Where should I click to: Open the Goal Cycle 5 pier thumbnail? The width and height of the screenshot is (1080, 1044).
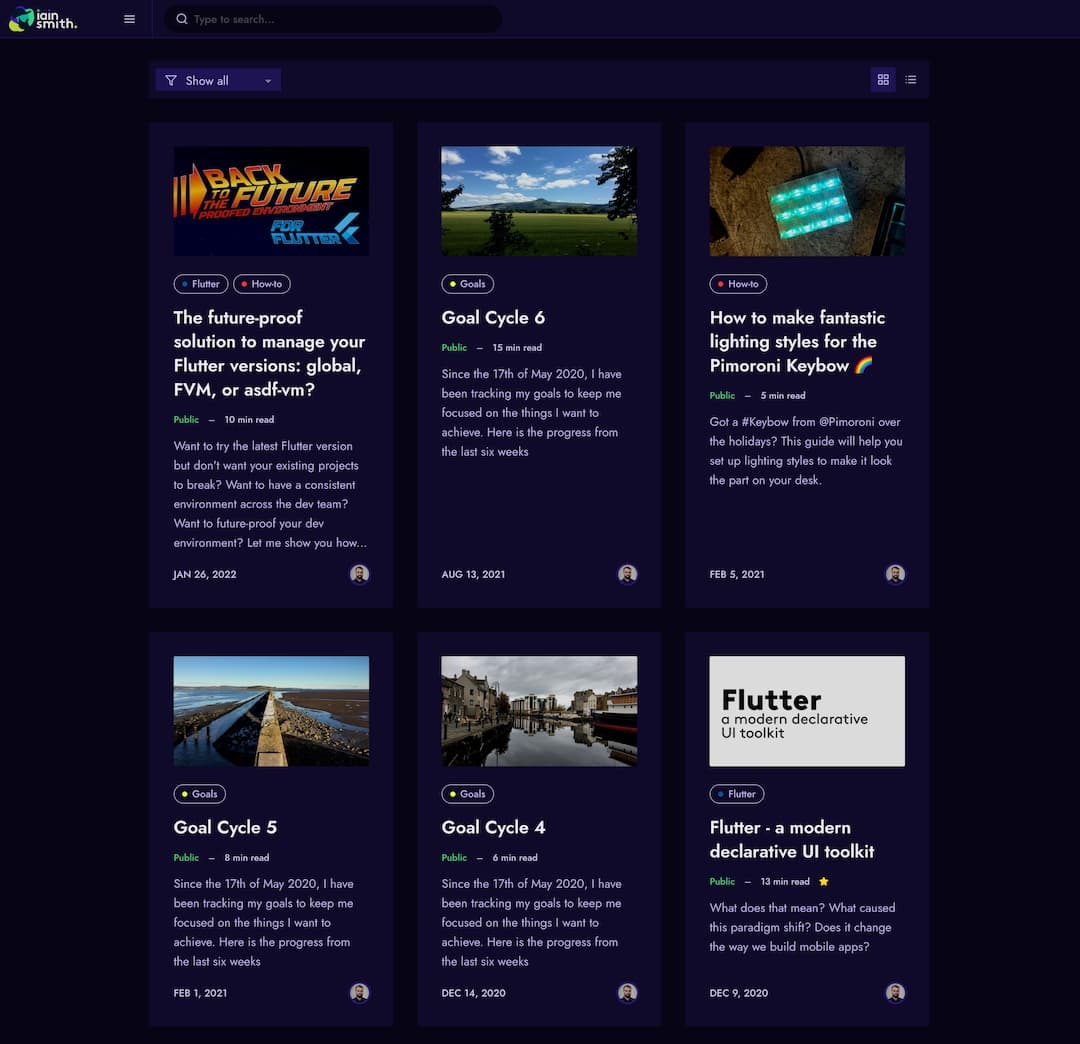click(x=271, y=711)
